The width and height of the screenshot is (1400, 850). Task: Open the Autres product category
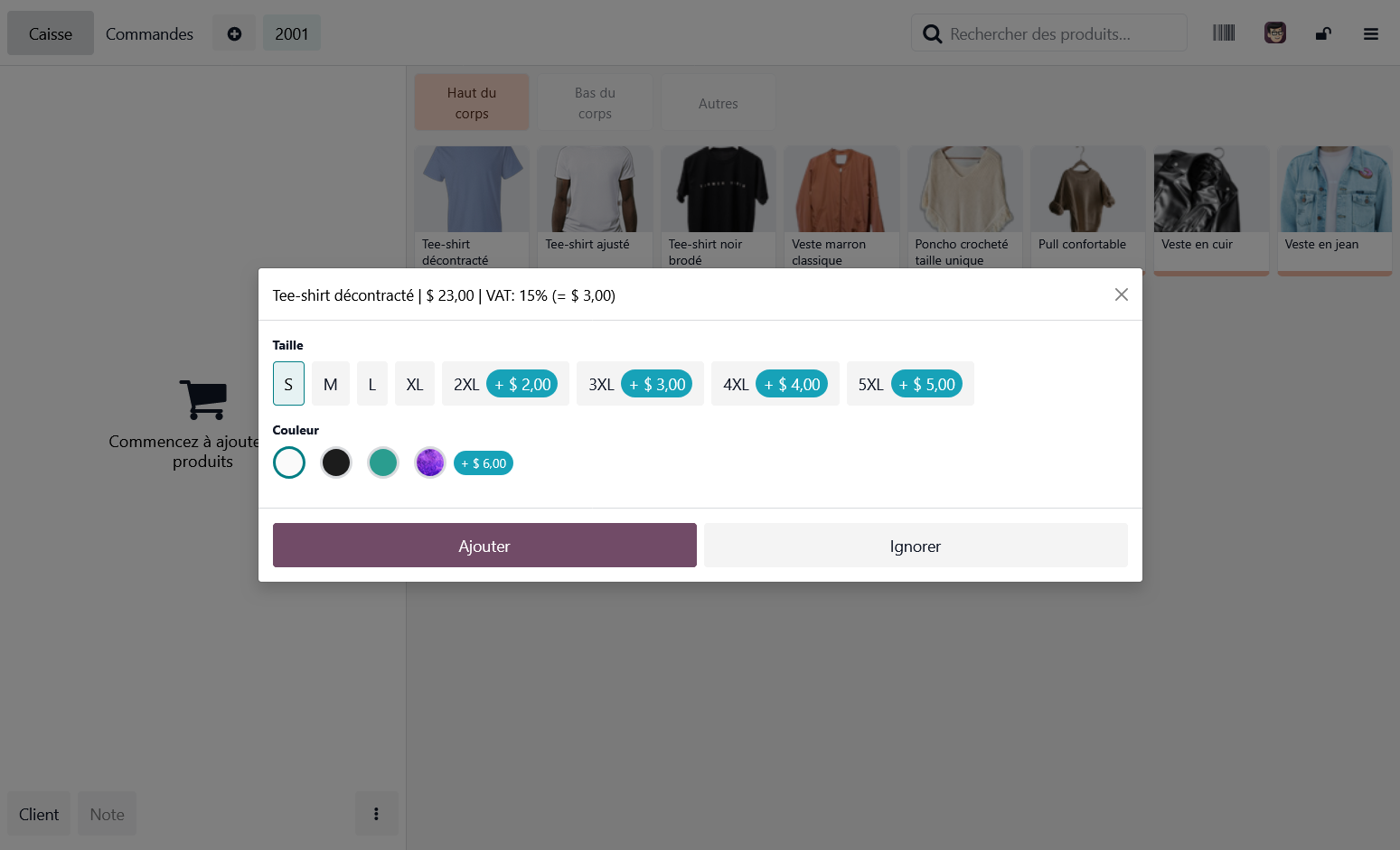point(718,102)
